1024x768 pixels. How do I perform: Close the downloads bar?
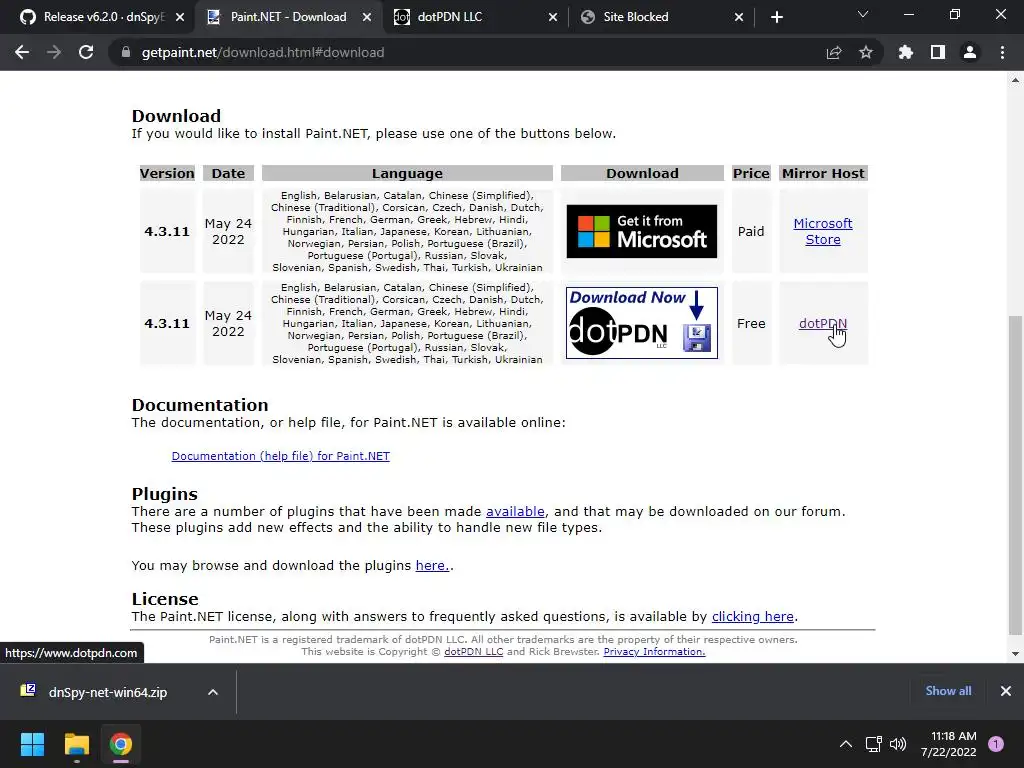tap(1006, 691)
